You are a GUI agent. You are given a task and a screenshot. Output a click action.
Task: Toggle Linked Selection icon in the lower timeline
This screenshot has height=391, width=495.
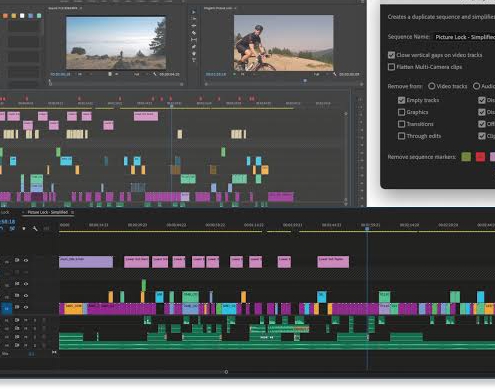[x=12, y=228]
